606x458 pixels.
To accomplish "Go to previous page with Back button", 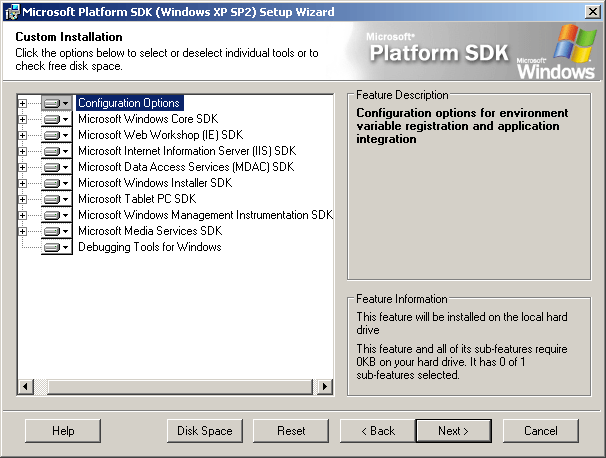I will pos(378,431).
